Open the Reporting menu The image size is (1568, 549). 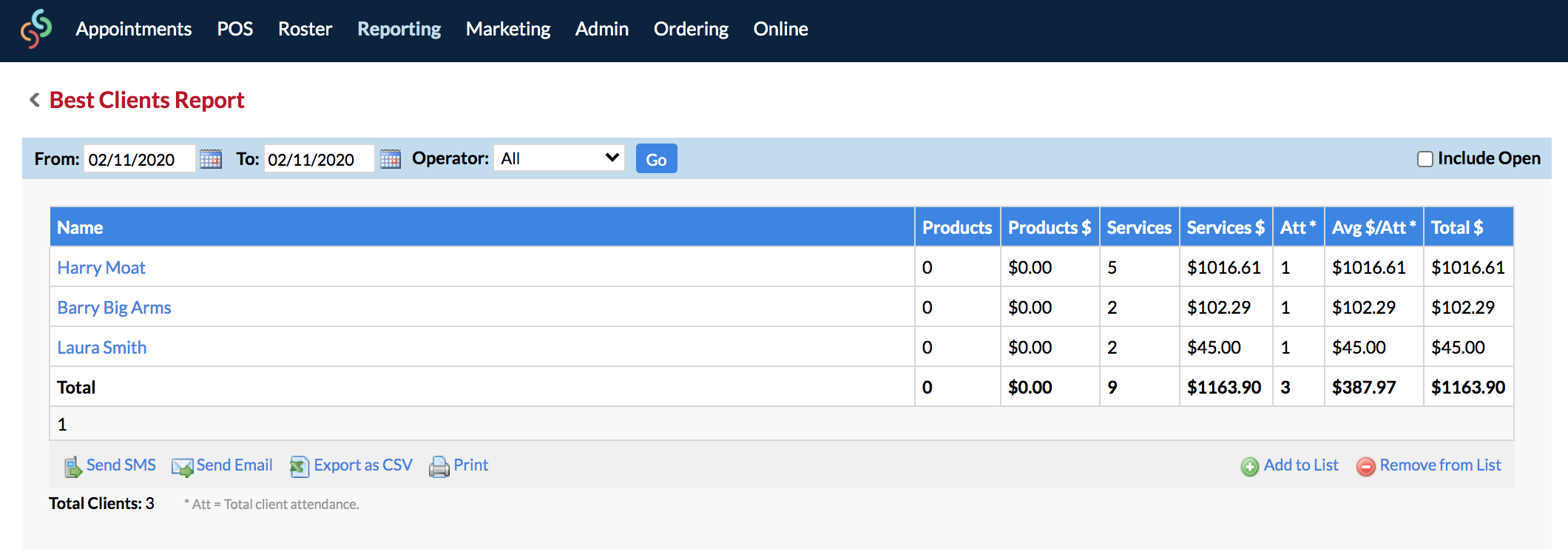coord(399,29)
